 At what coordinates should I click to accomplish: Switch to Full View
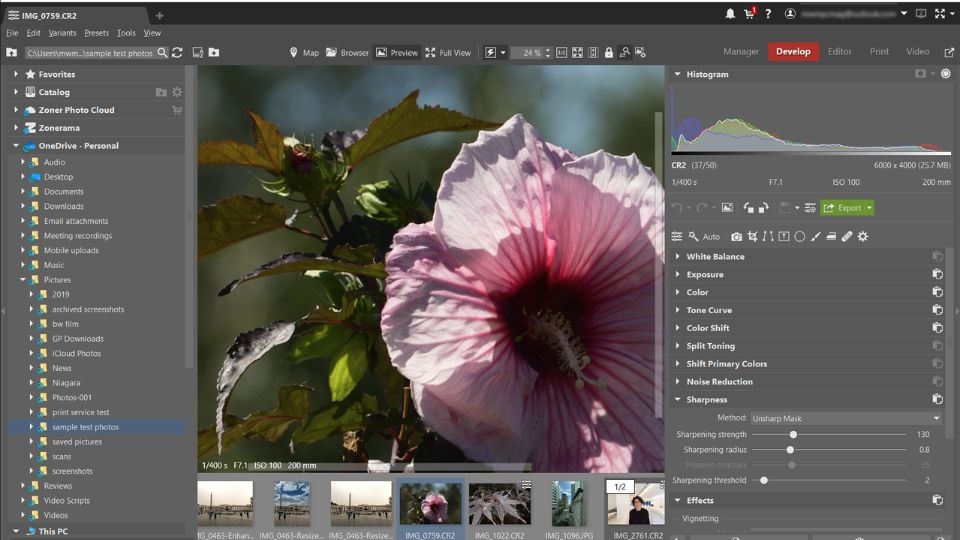(x=448, y=53)
